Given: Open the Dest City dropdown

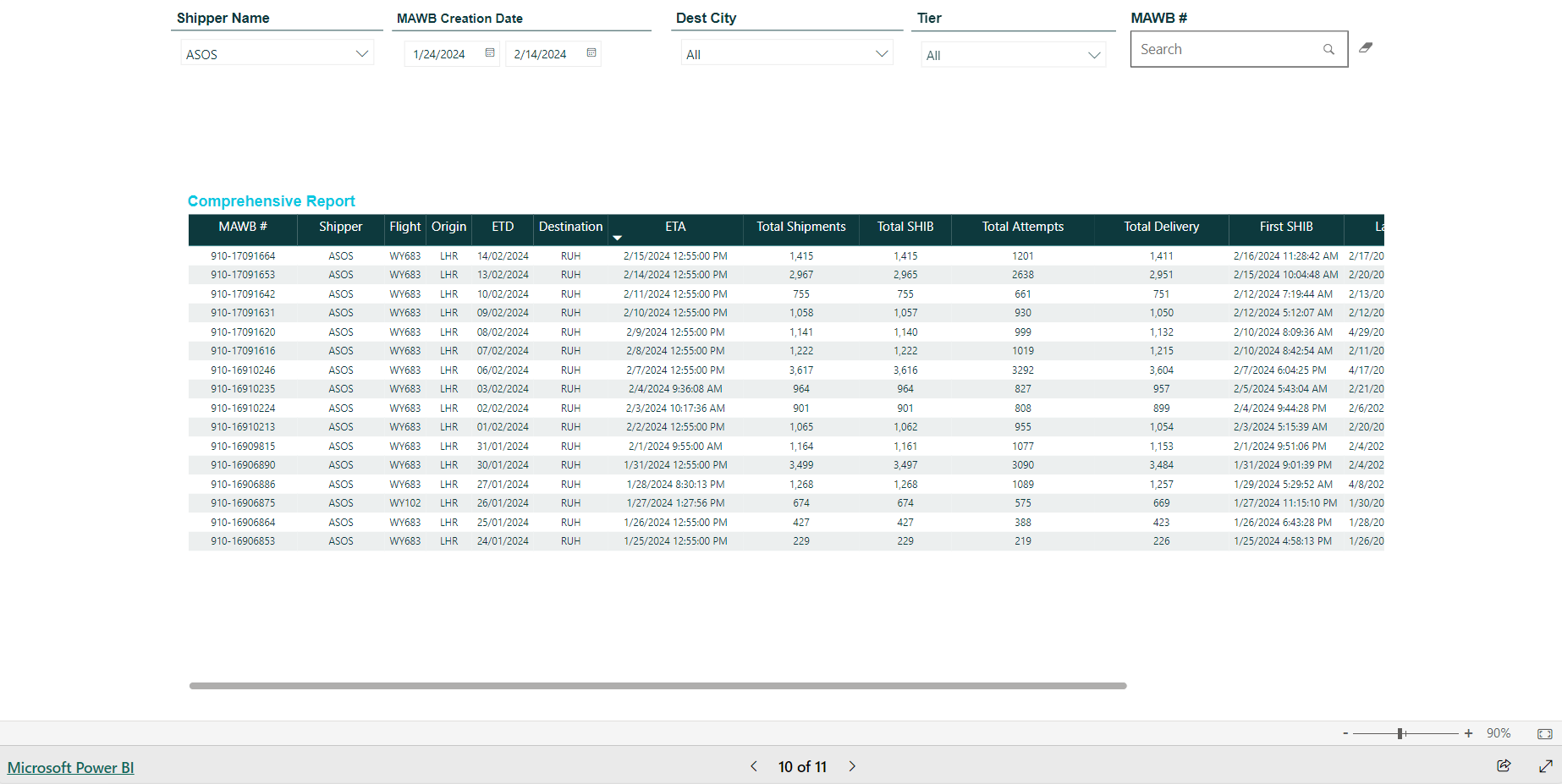Looking at the screenshot, I should pyautogui.click(x=881, y=54).
